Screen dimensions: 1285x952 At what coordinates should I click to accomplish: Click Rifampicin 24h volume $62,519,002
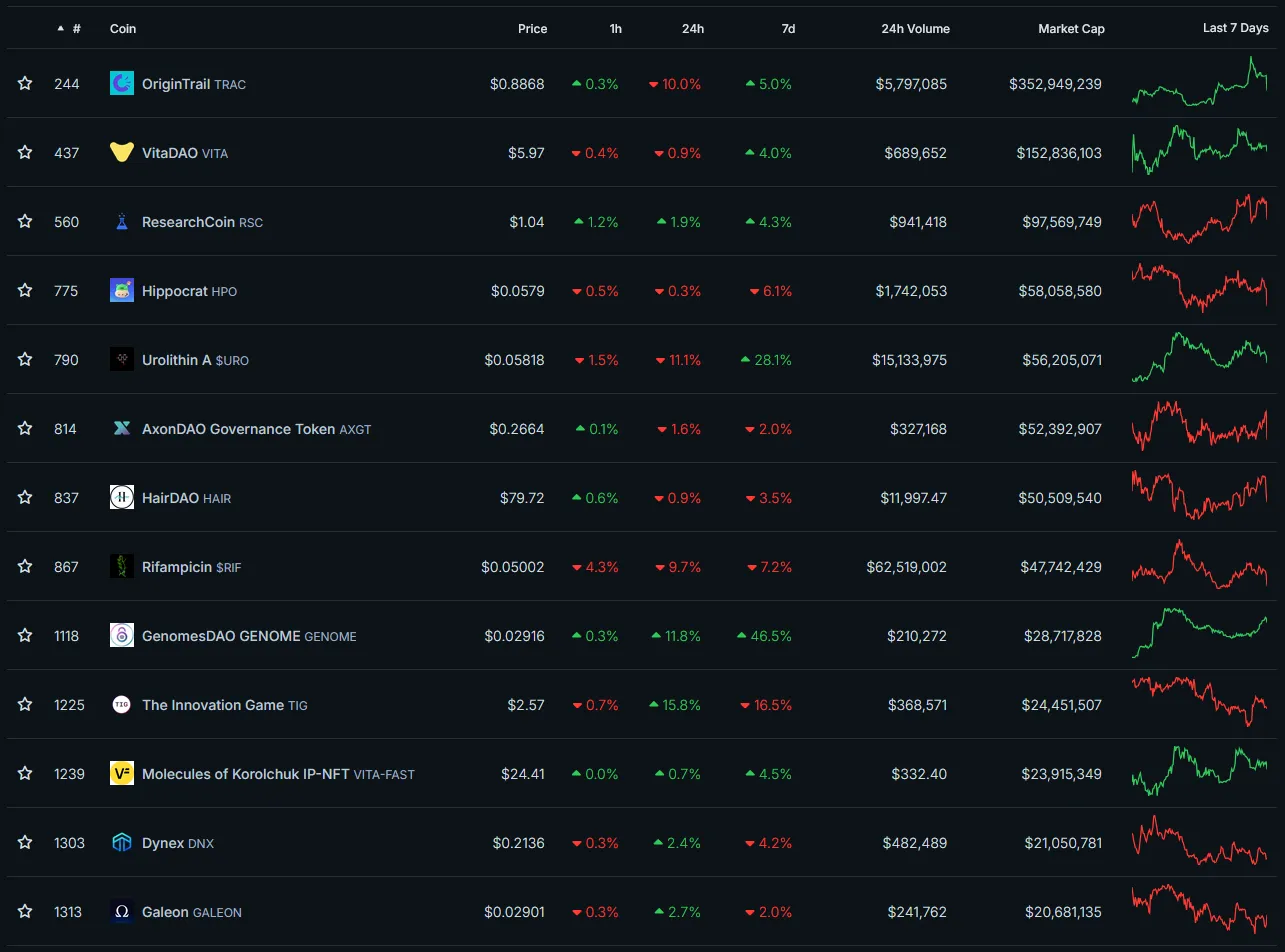point(907,567)
